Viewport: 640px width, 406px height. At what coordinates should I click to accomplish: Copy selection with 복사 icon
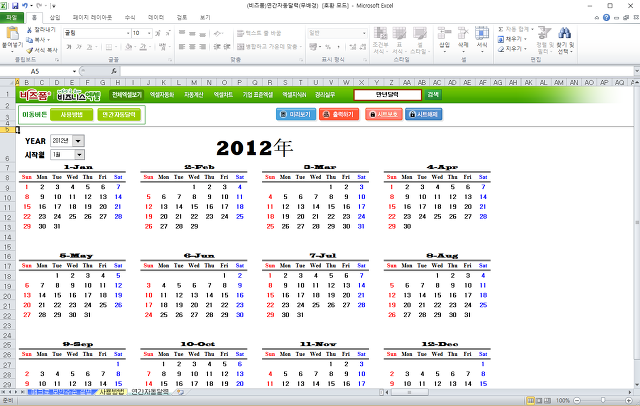pos(38,40)
